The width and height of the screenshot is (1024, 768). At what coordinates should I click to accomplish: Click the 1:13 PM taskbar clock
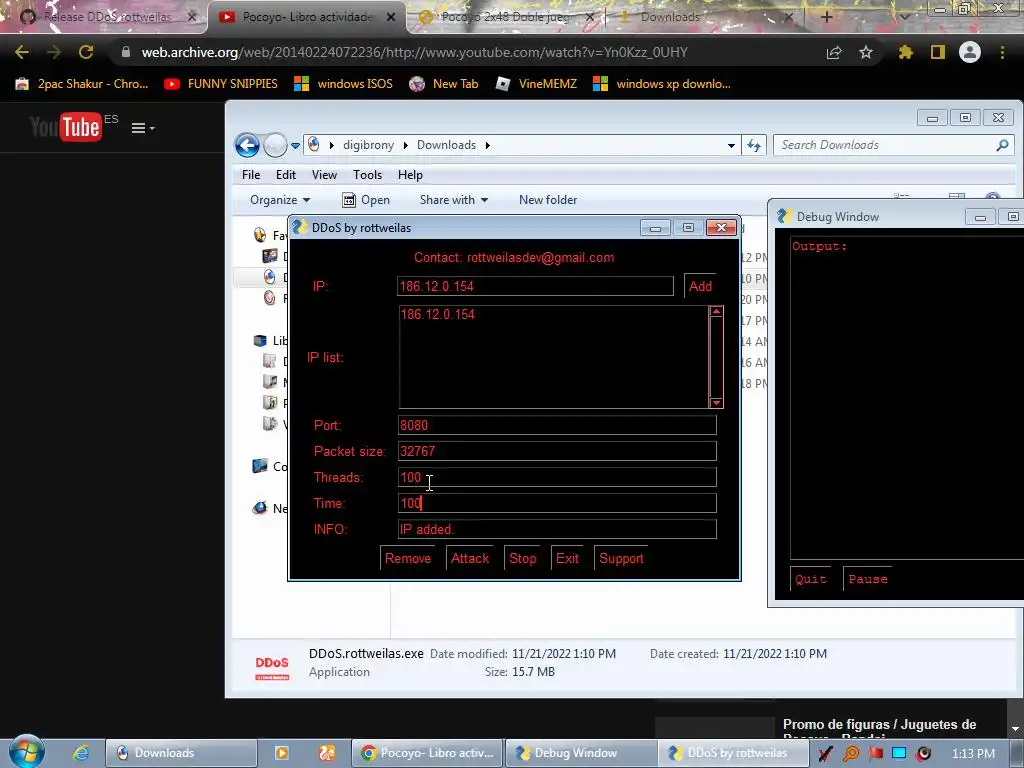[x=973, y=754]
